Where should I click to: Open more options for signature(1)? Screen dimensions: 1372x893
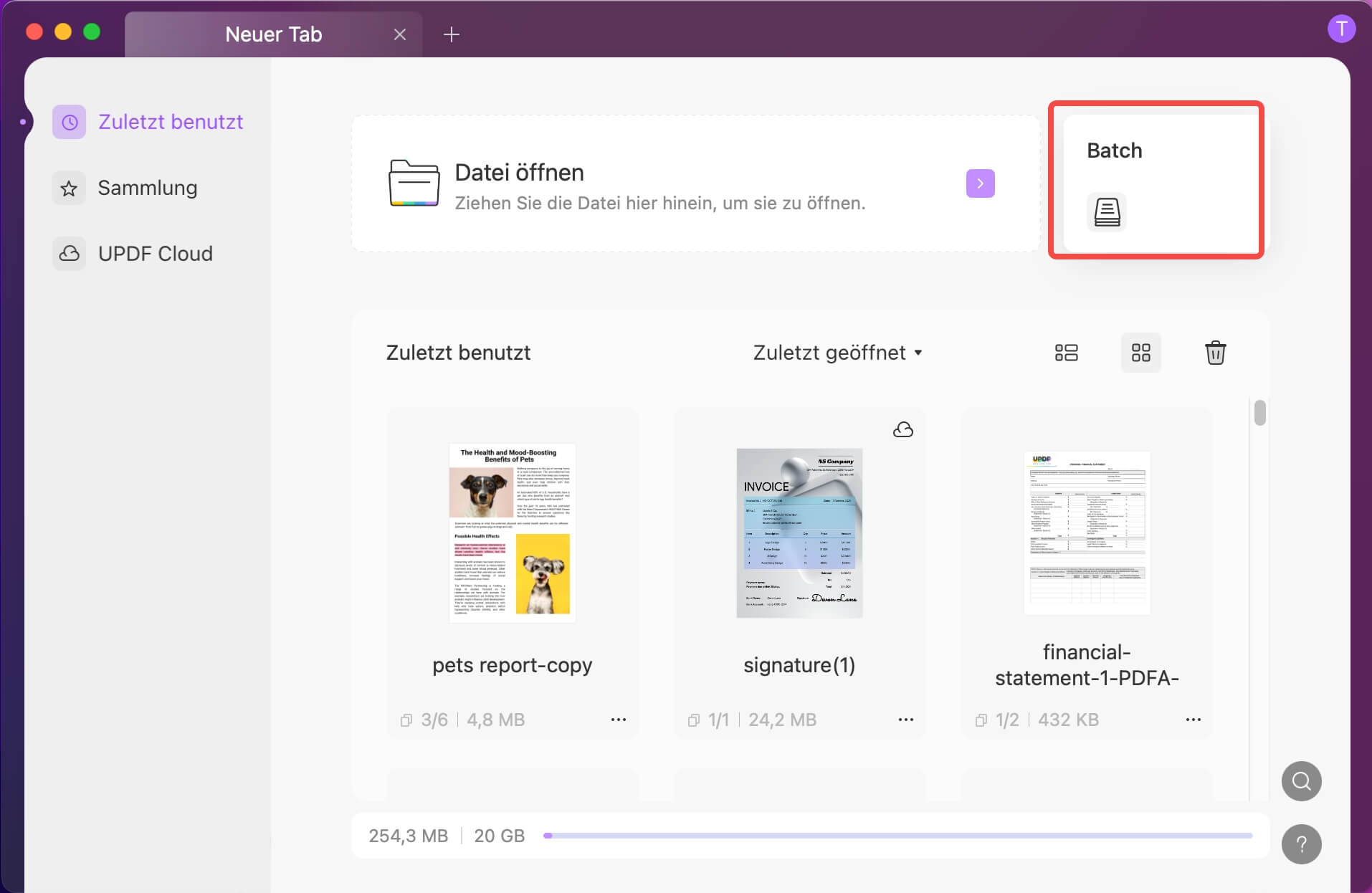click(905, 720)
